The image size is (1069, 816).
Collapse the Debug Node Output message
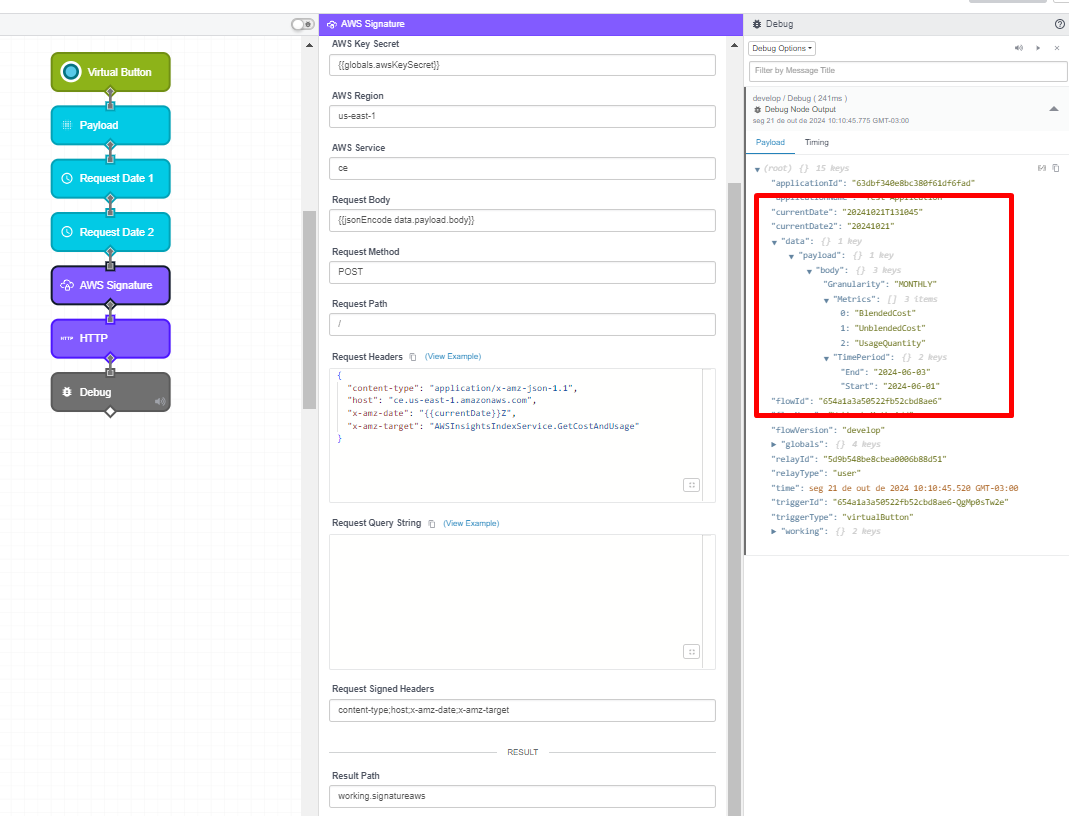[1053, 109]
